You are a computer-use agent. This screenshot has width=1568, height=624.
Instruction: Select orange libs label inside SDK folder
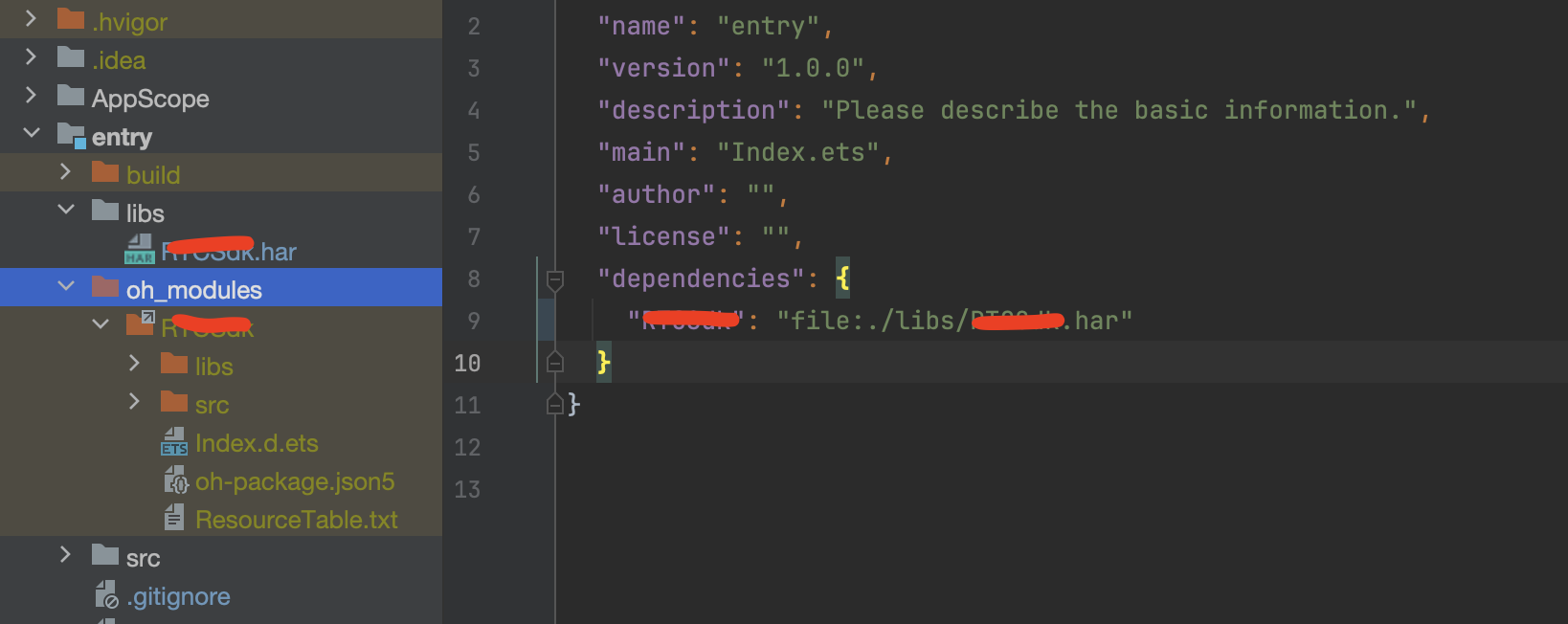(x=214, y=367)
